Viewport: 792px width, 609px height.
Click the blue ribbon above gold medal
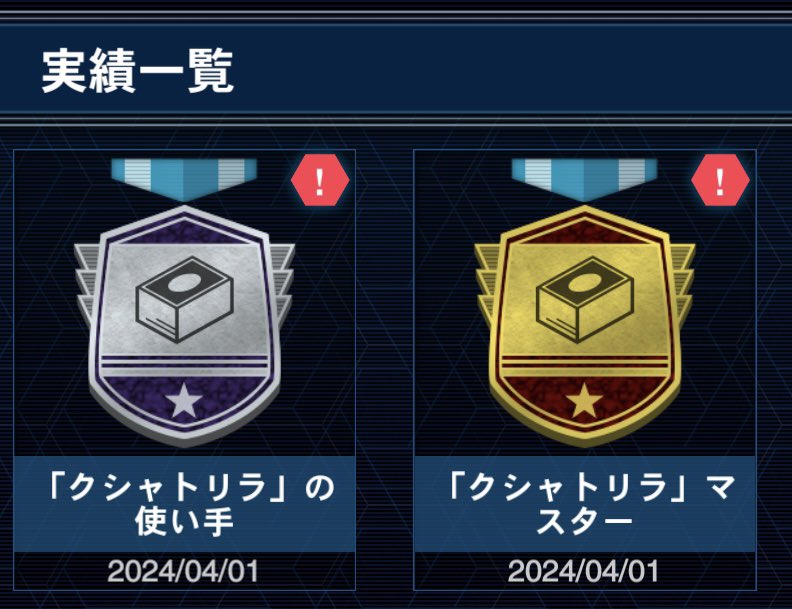tap(584, 179)
